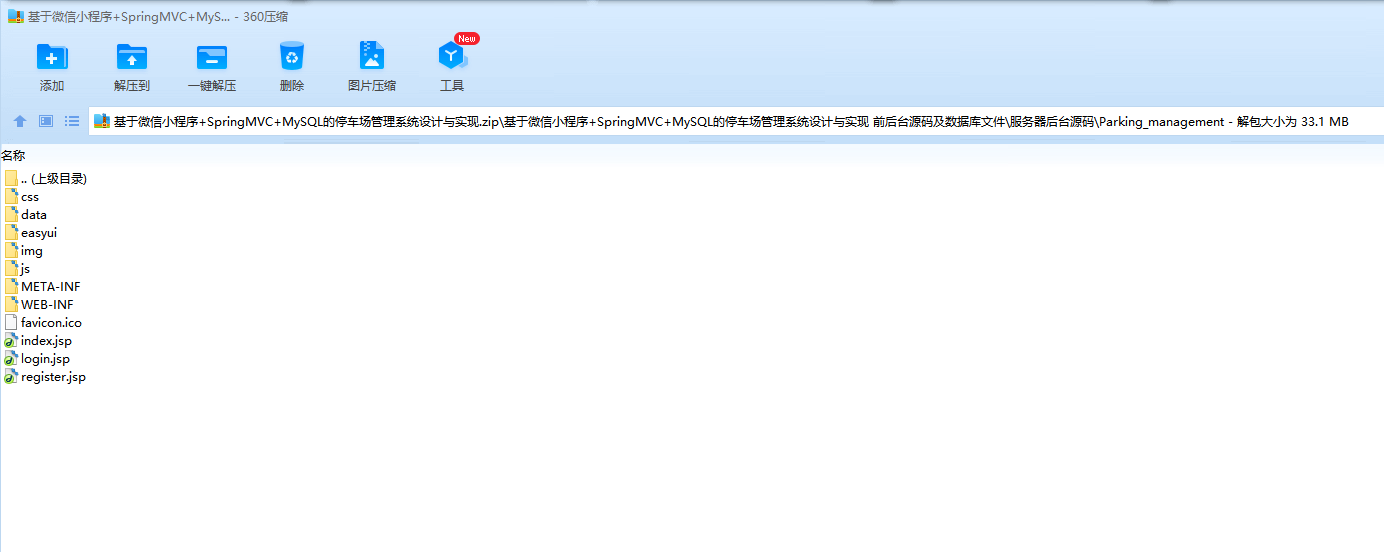Click the archive icon in the path bar

point(102,122)
